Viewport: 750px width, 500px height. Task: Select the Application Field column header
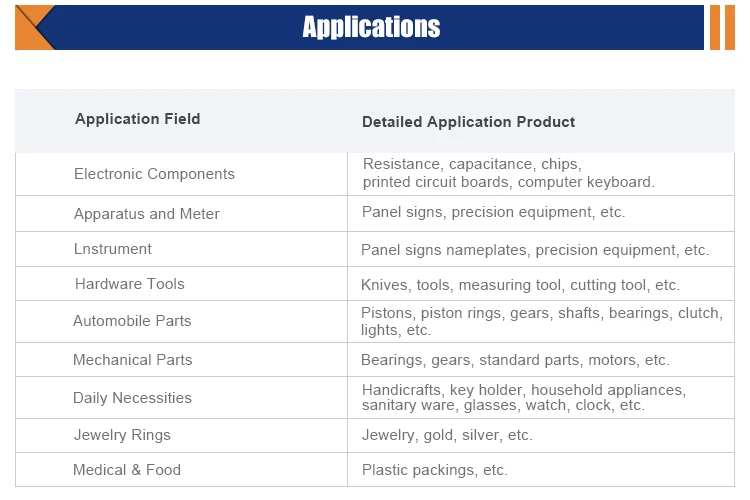[x=137, y=119]
